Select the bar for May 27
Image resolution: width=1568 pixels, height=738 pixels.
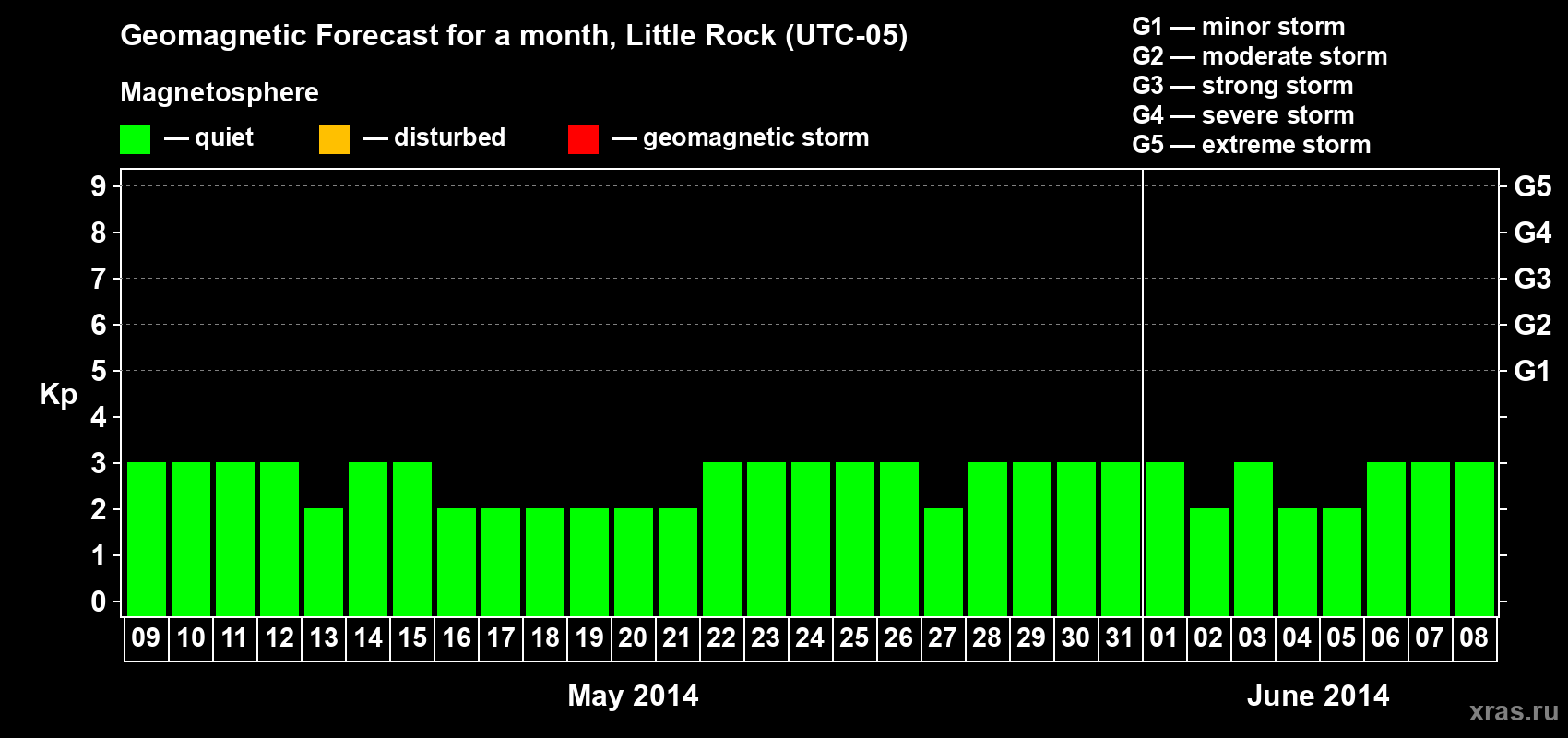pyautogui.click(x=944, y=562)
